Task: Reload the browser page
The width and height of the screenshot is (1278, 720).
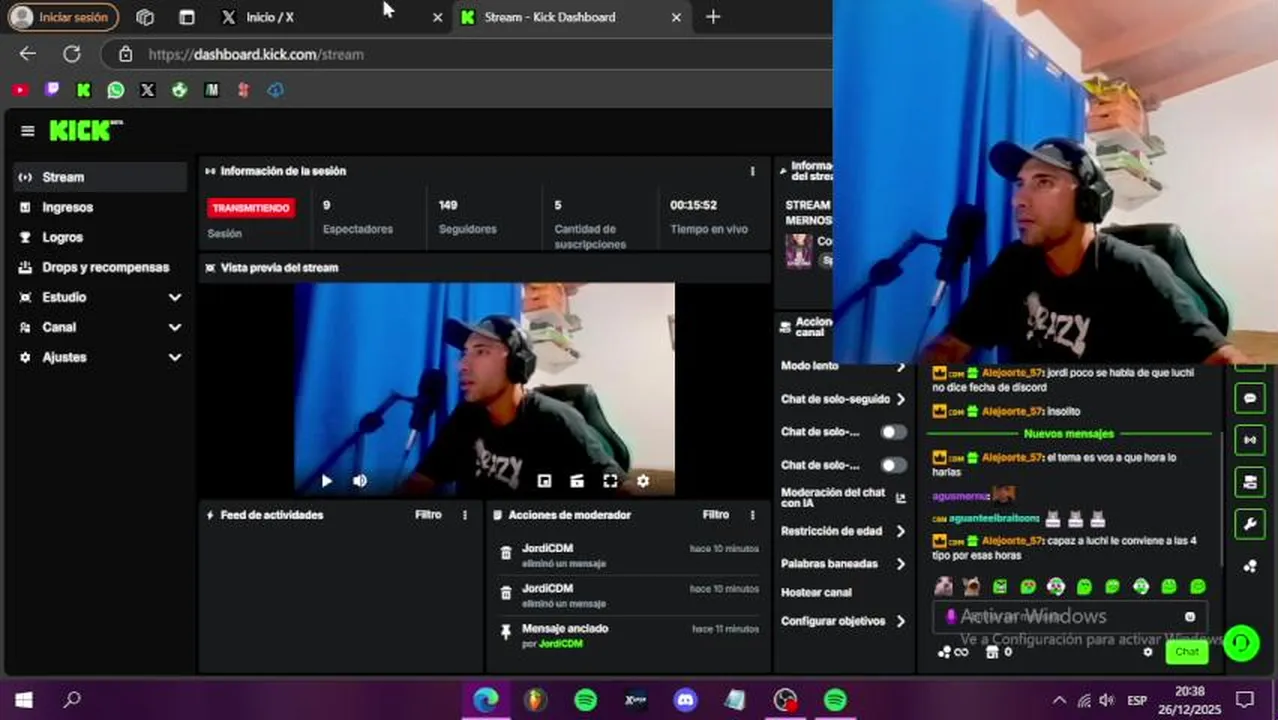Action: pyautogui.click(x=72, y=54)
